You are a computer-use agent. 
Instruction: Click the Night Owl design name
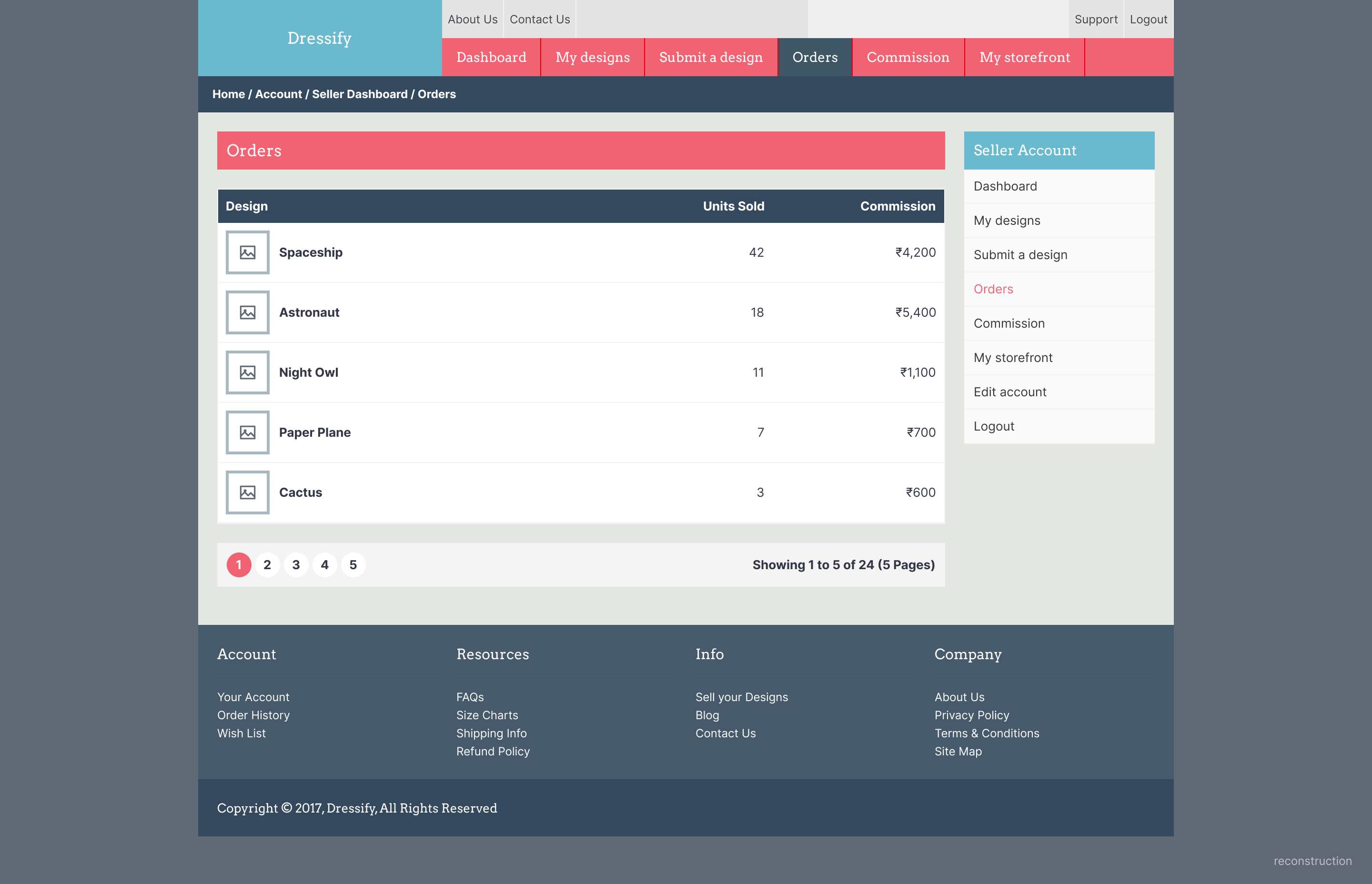pos(309,372)
